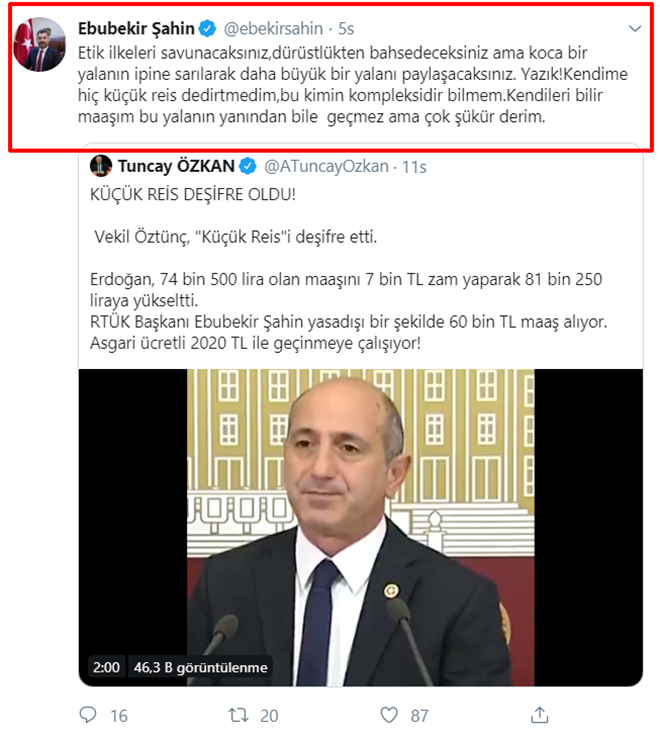The width and height of the screenshot is (660, 736).
Task: Open Tuncay ÖZKAN's small avatar
Action: pos(100,166)
